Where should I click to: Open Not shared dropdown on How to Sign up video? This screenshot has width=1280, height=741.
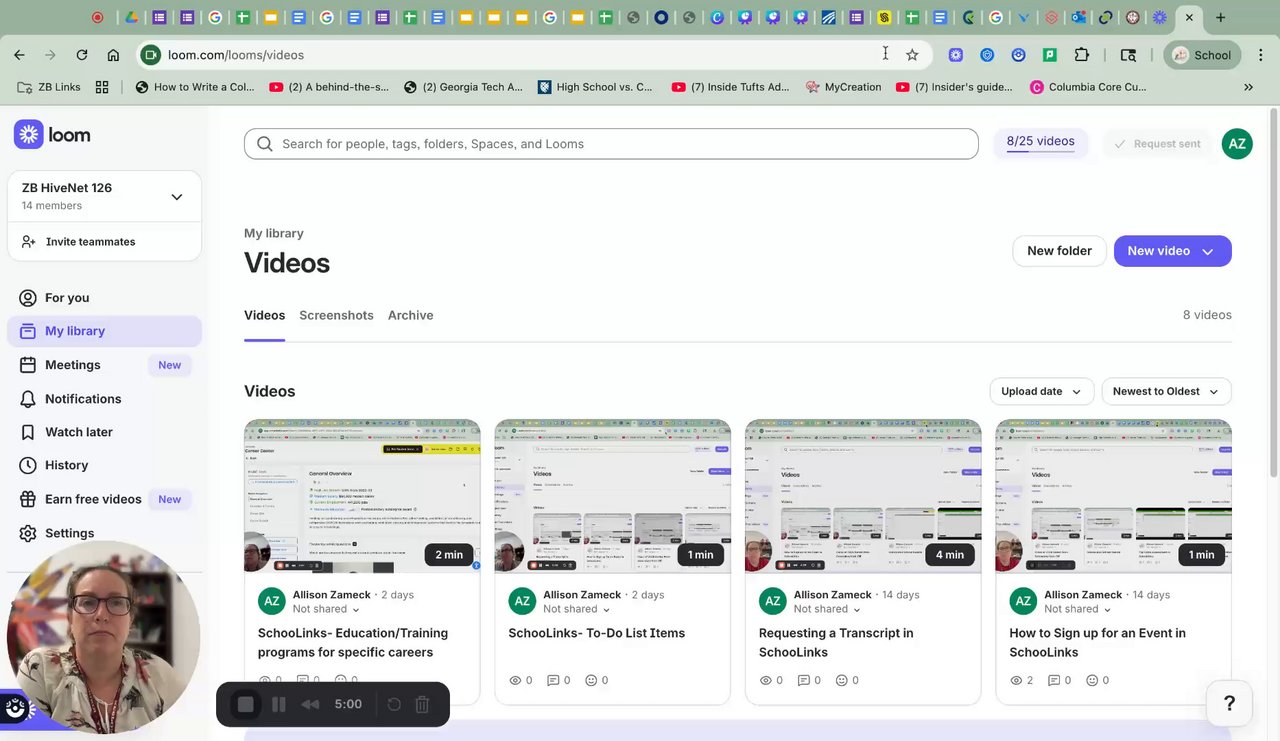pos(1078,609)
